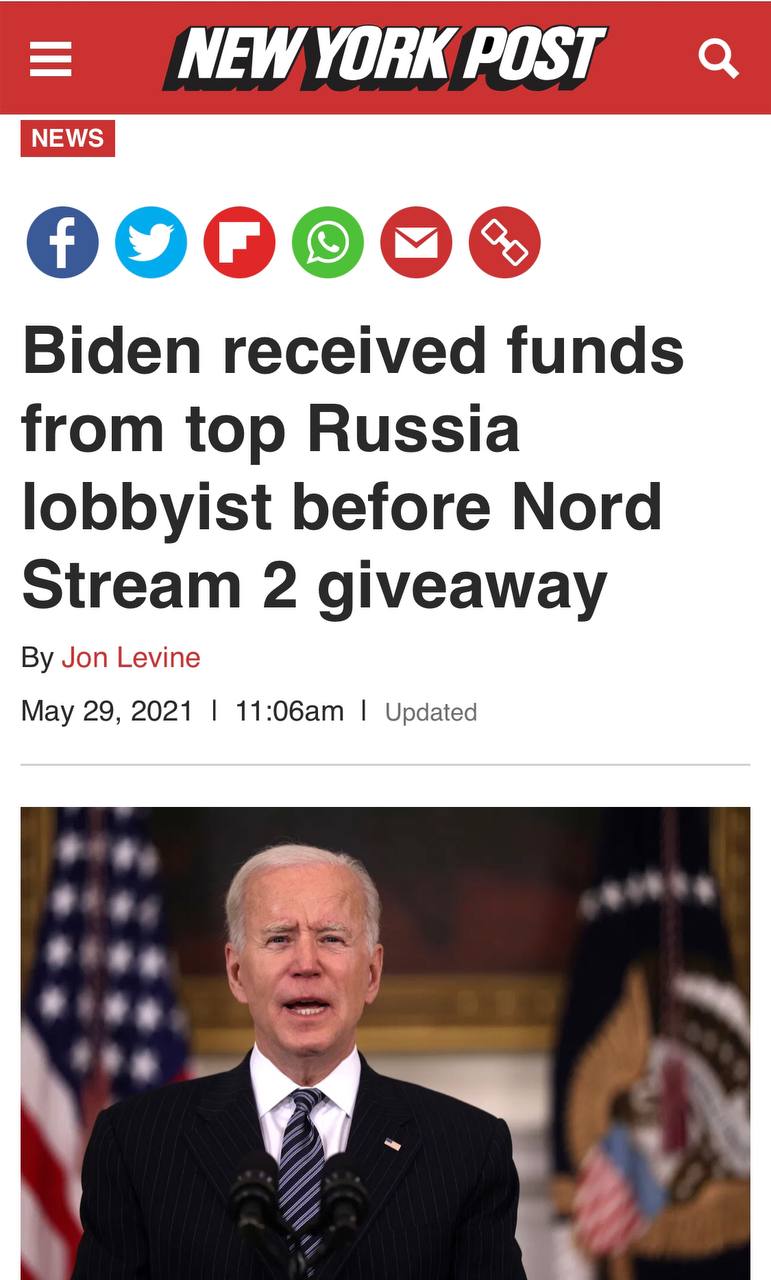Screen dimensions: 771x1280
Task: Open search with the magnifying glass icon
Action: coord(718,58)
